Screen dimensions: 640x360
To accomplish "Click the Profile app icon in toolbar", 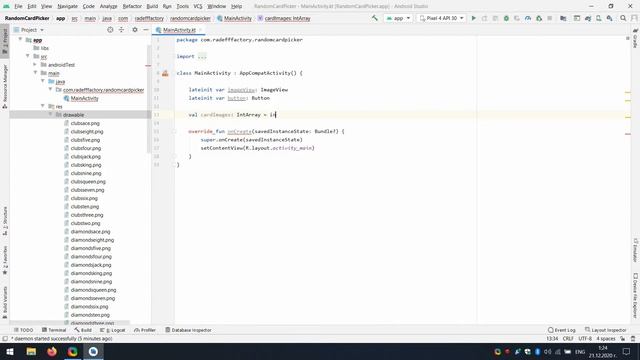I will tap(528, 18).
